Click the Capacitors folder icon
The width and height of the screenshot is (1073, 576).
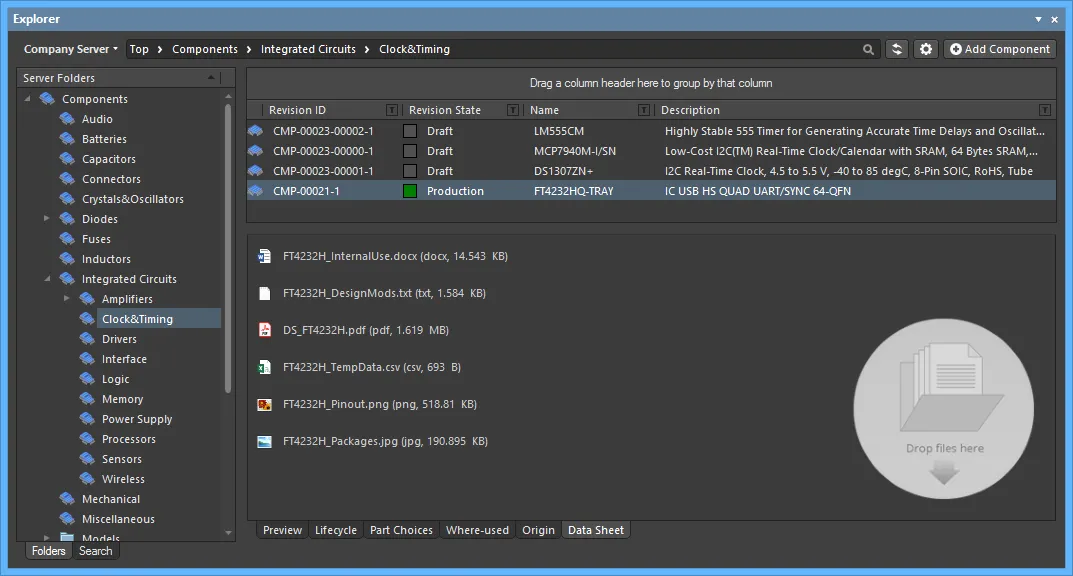pyautogui.click(x=67, y=159)
